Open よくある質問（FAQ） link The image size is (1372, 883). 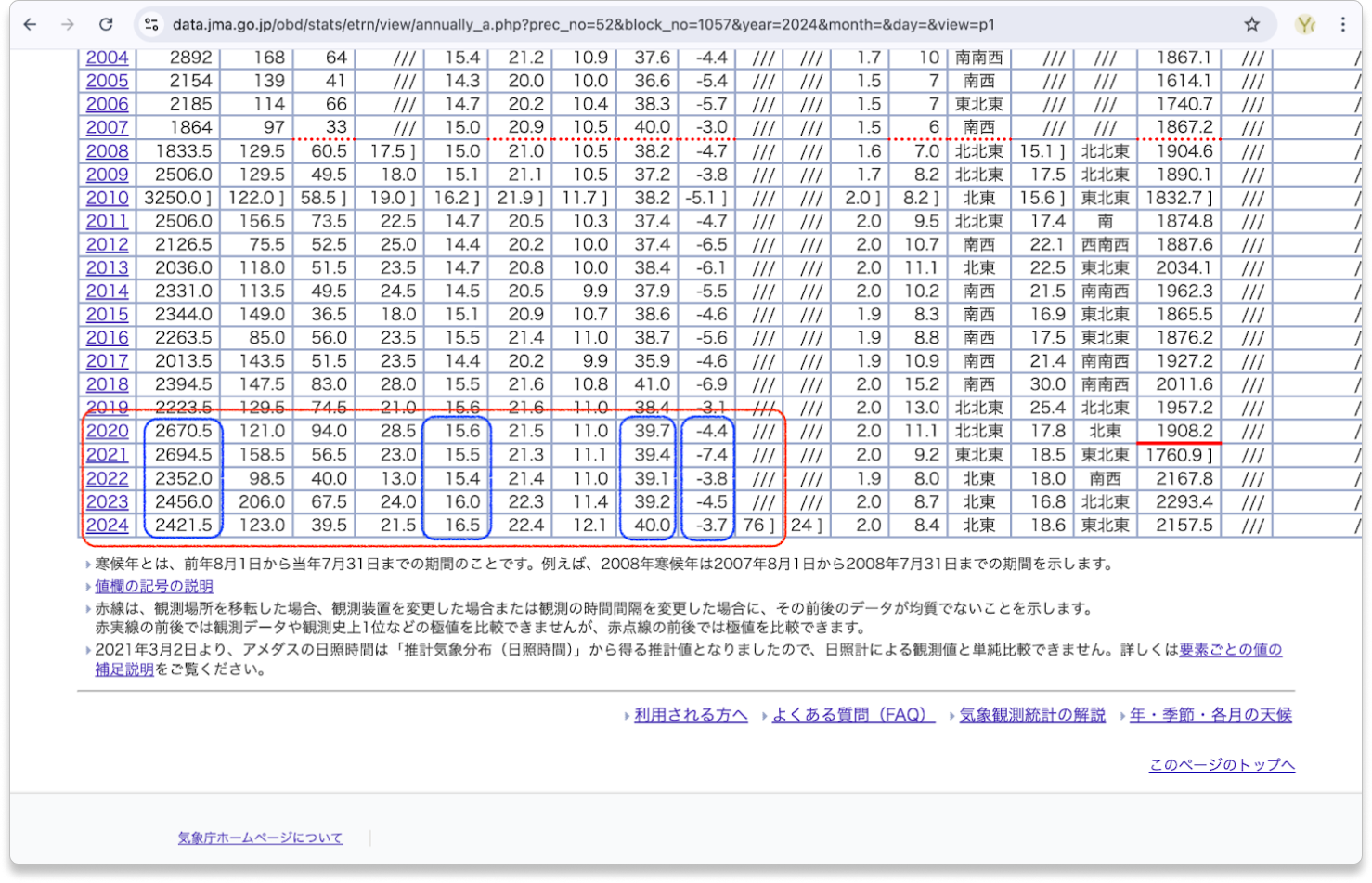[852, 715]
